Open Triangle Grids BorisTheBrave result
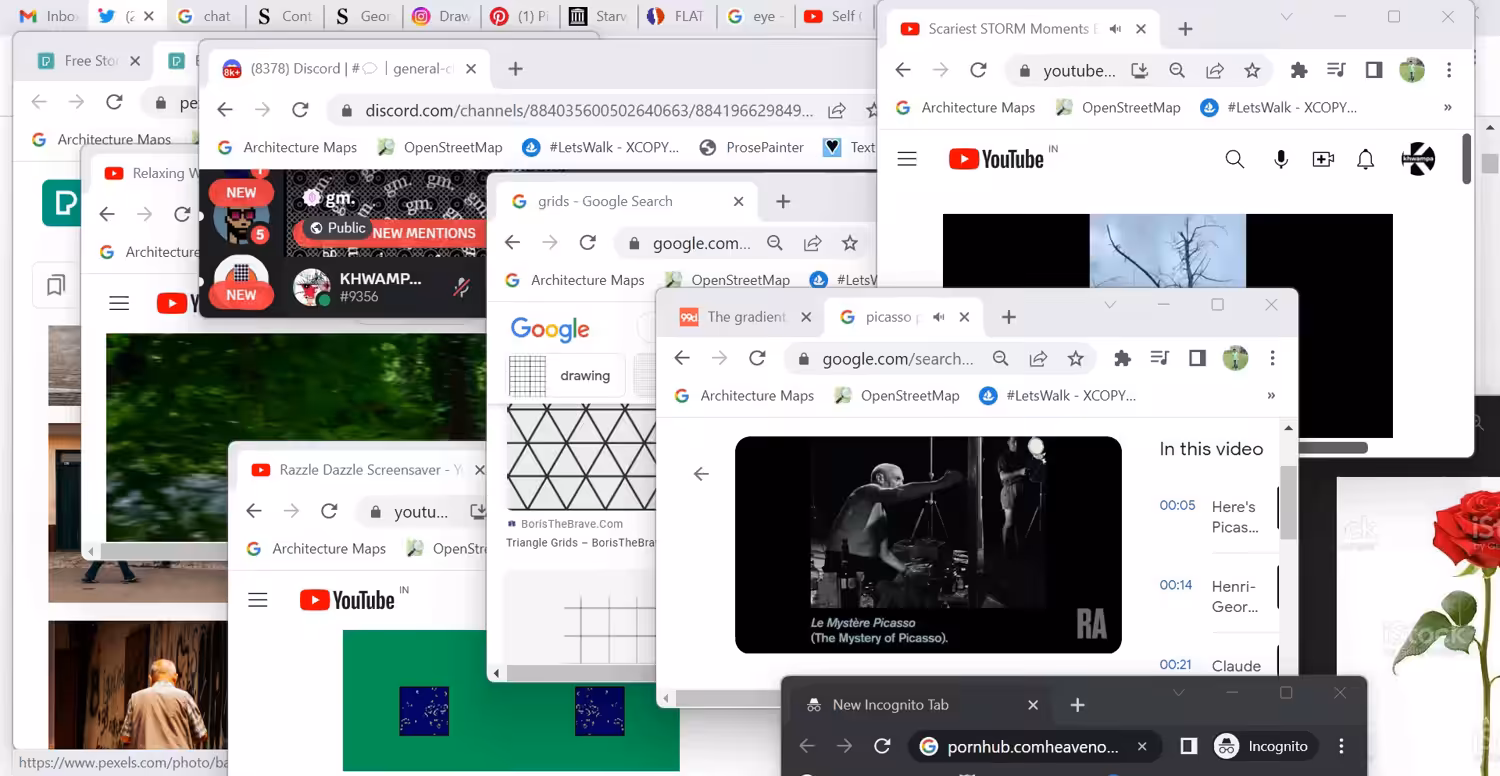The height and width of the screenshot is (776, 1500). [x=580, y=542]
